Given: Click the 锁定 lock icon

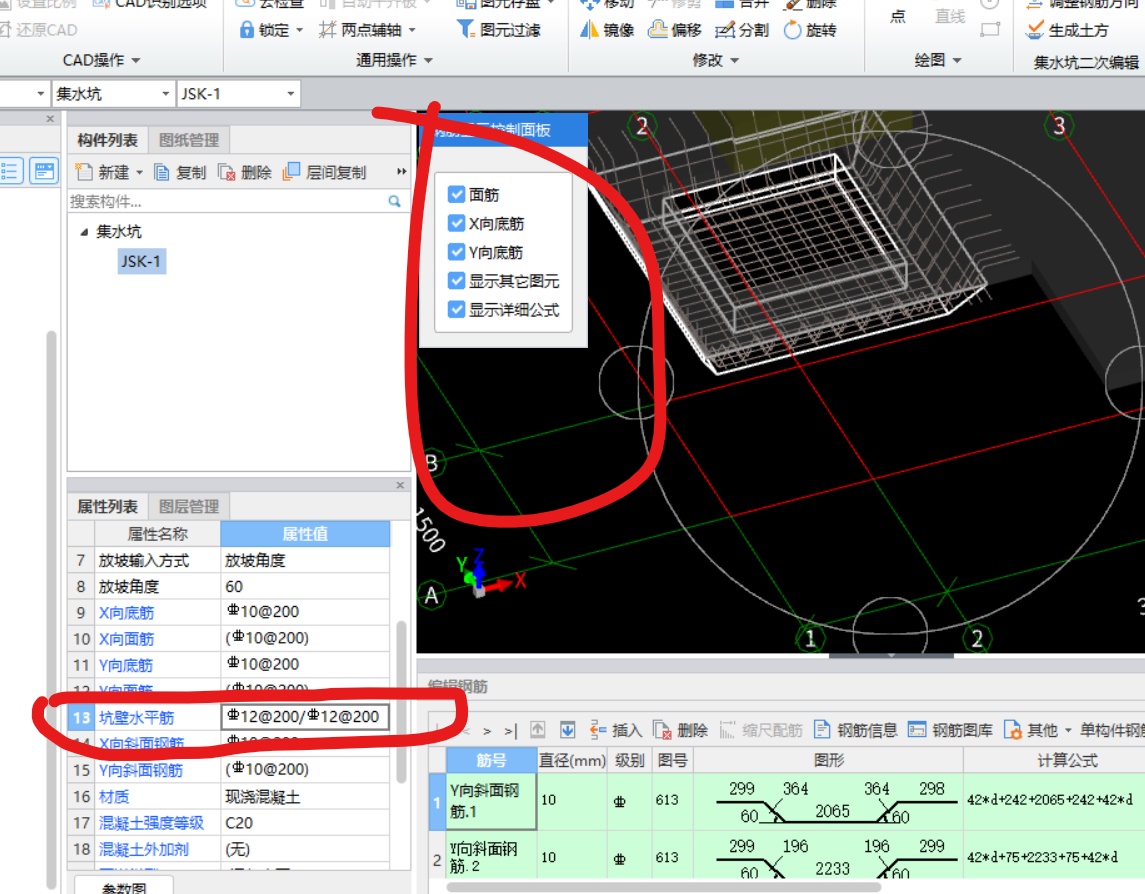Looking at the screenshot, I should [x=247, y=30].
